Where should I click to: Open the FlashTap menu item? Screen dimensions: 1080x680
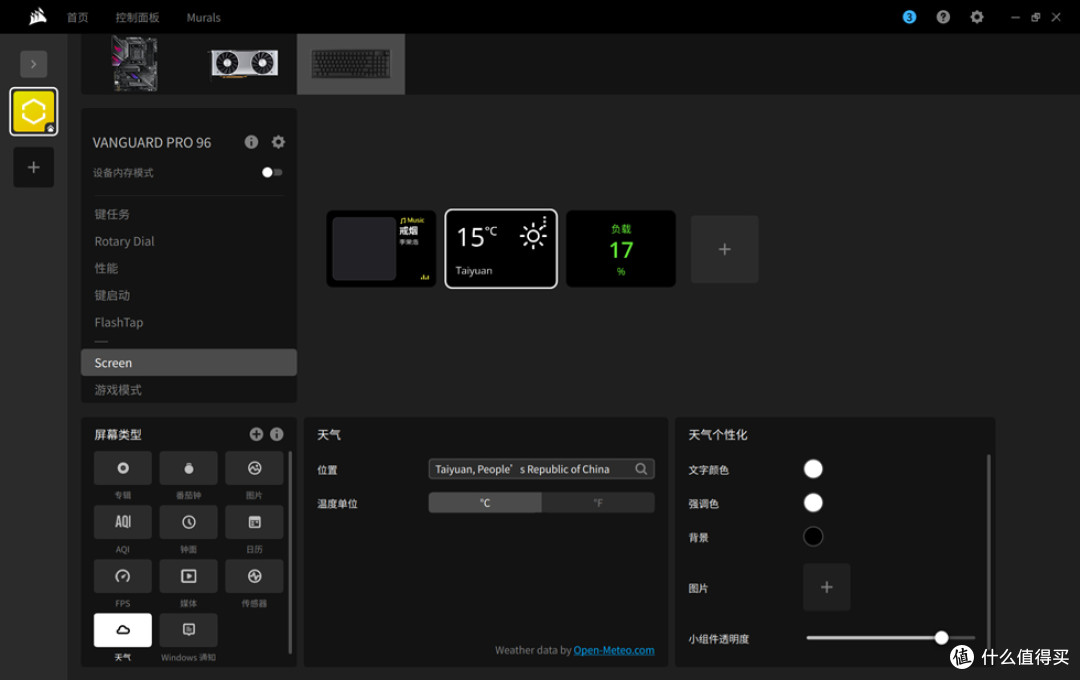(x=189, y=322)
